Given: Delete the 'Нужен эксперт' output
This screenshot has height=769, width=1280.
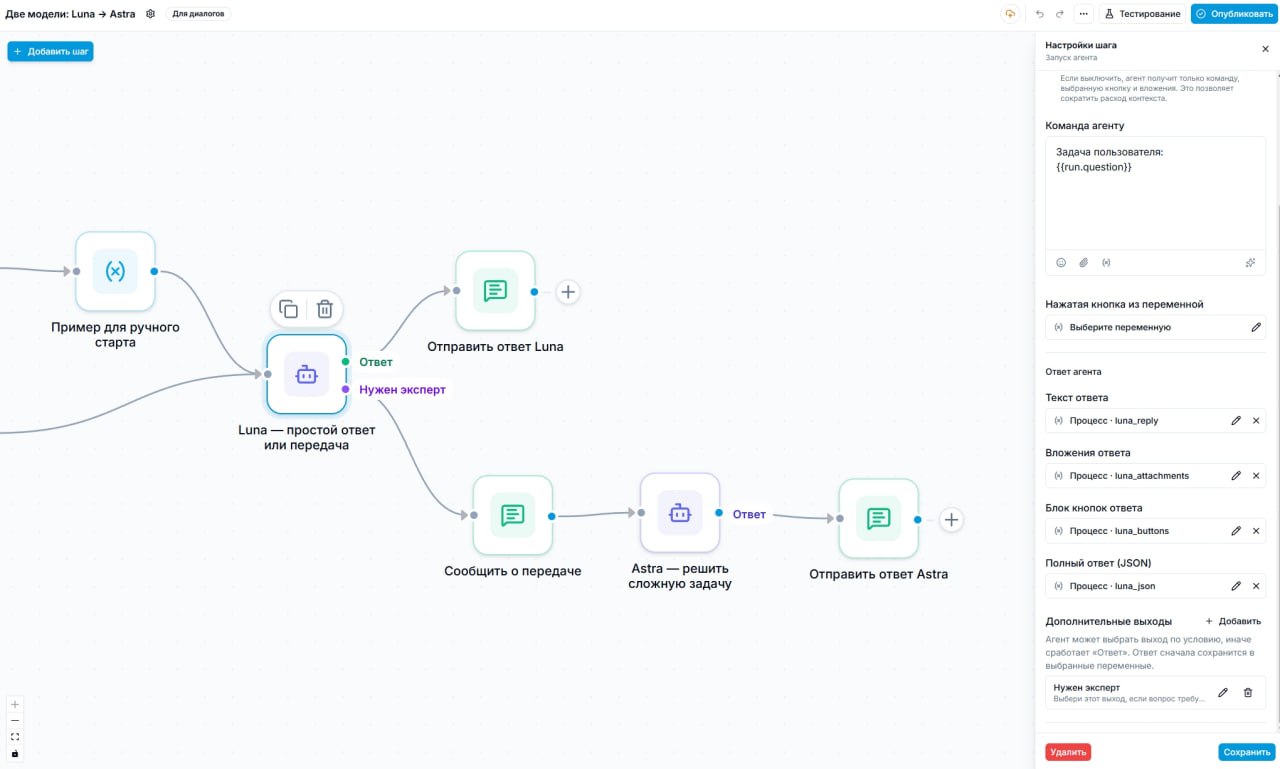Looking at the screenshot, I should (1247, 692).
